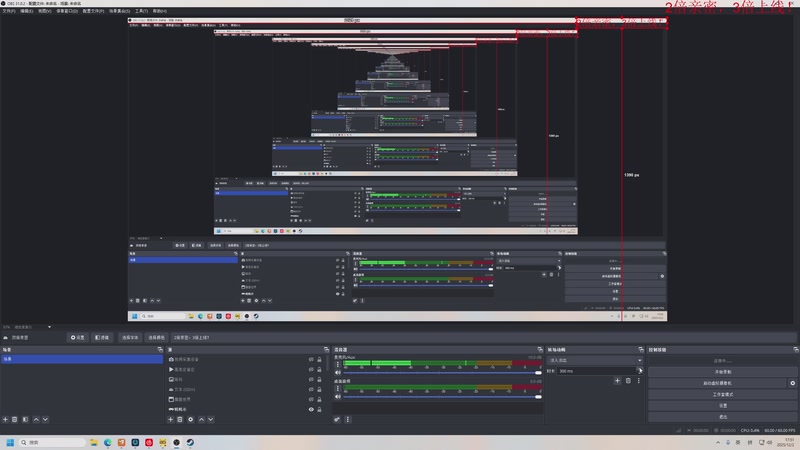Image resolution: width=800 pixels, height=450 pixels.
Task: Open the Docks (D) menu
Action: [67, 11]
